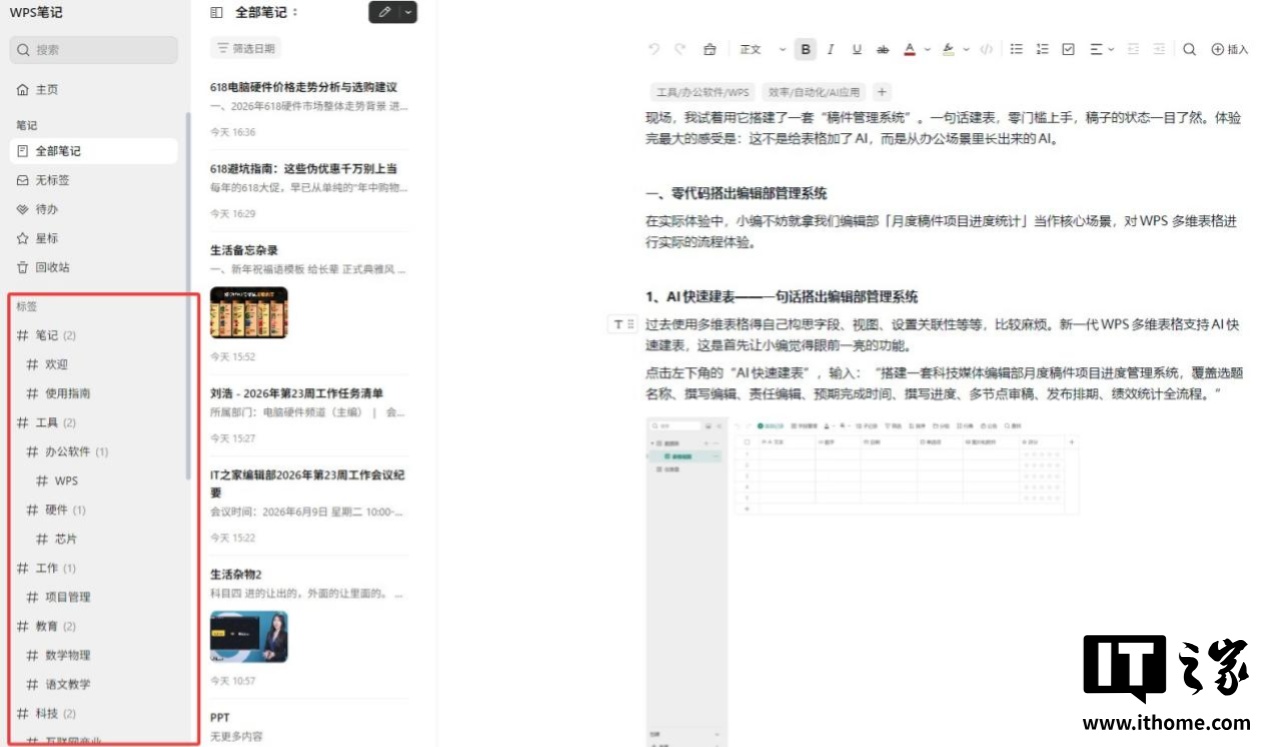The height and width of the screenshot is (747, 1268).
Task: Apply red font color letter A
Action: (x=910, y=49)
